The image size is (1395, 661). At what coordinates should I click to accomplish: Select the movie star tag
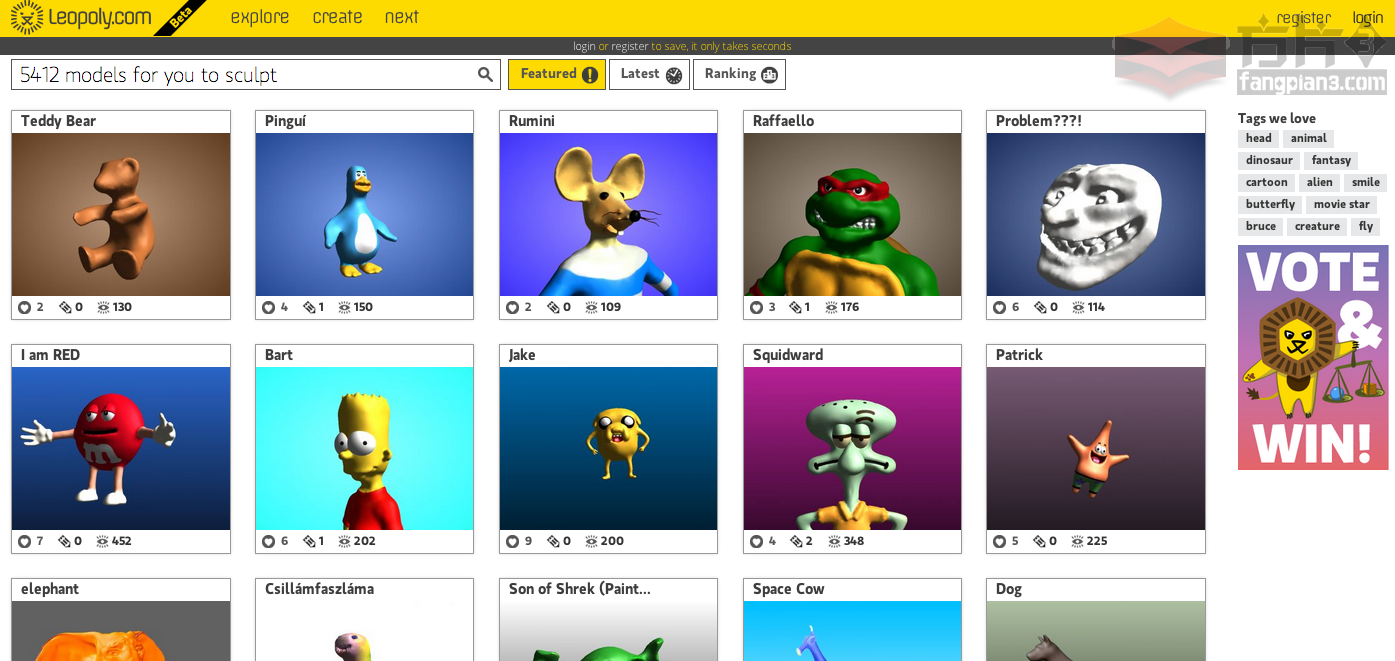(x=1341, y=205)
